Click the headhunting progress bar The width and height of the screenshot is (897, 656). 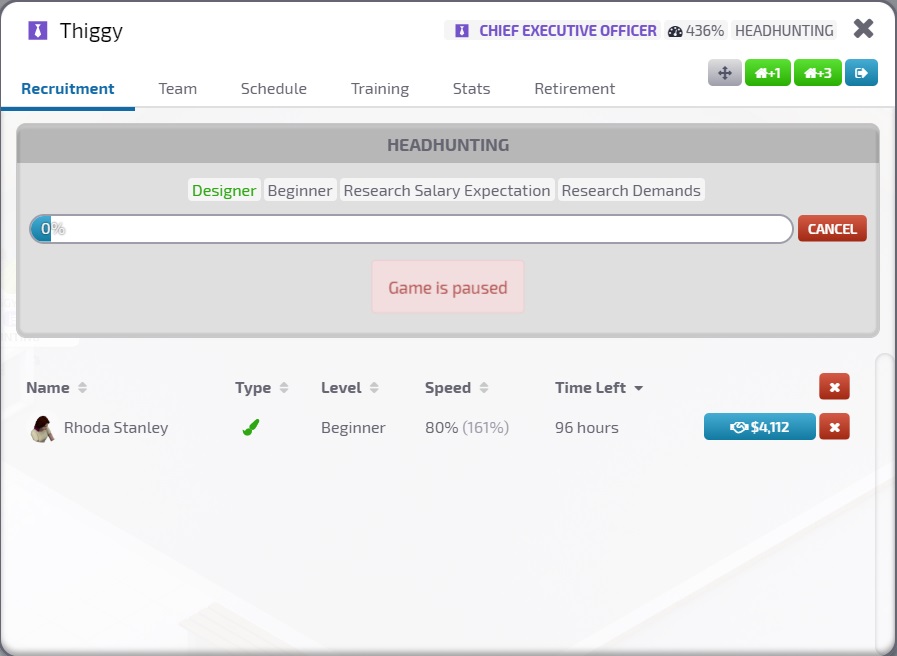click(411, 229)
